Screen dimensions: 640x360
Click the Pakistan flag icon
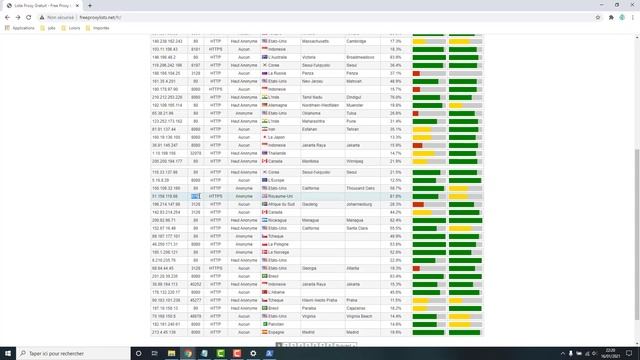click(x=264, y=324)
